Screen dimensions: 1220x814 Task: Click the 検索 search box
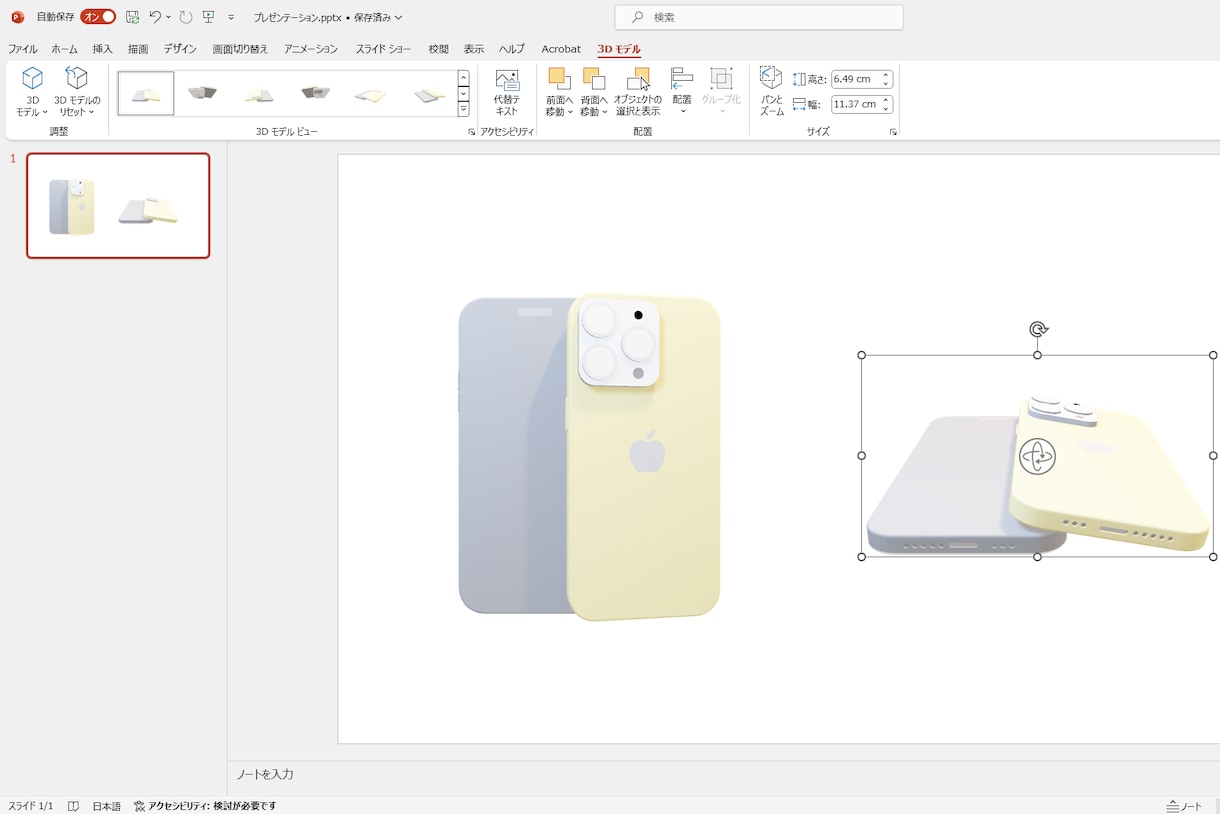point(759,17)
